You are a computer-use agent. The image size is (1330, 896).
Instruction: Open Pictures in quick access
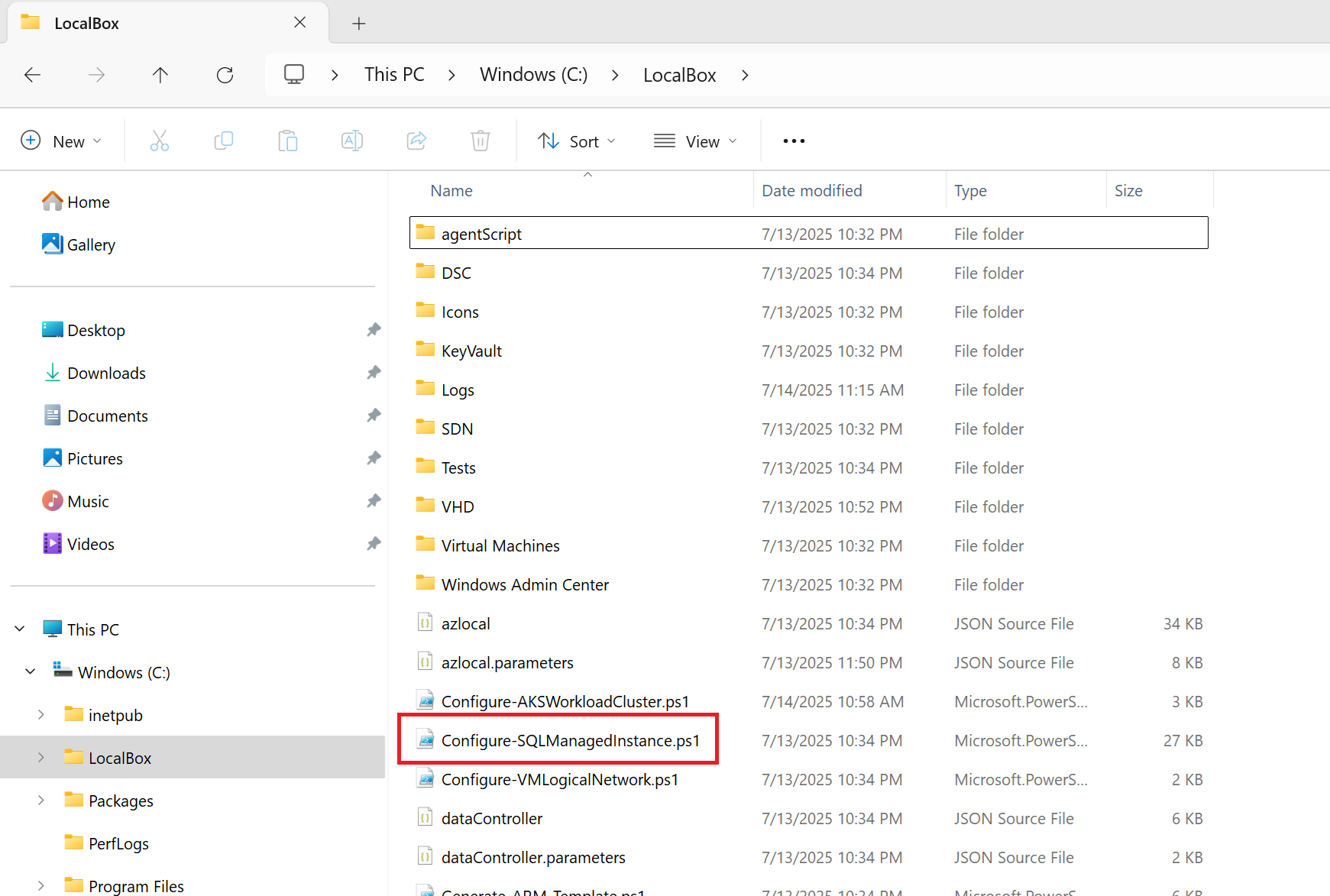click(x=83, y=458)
